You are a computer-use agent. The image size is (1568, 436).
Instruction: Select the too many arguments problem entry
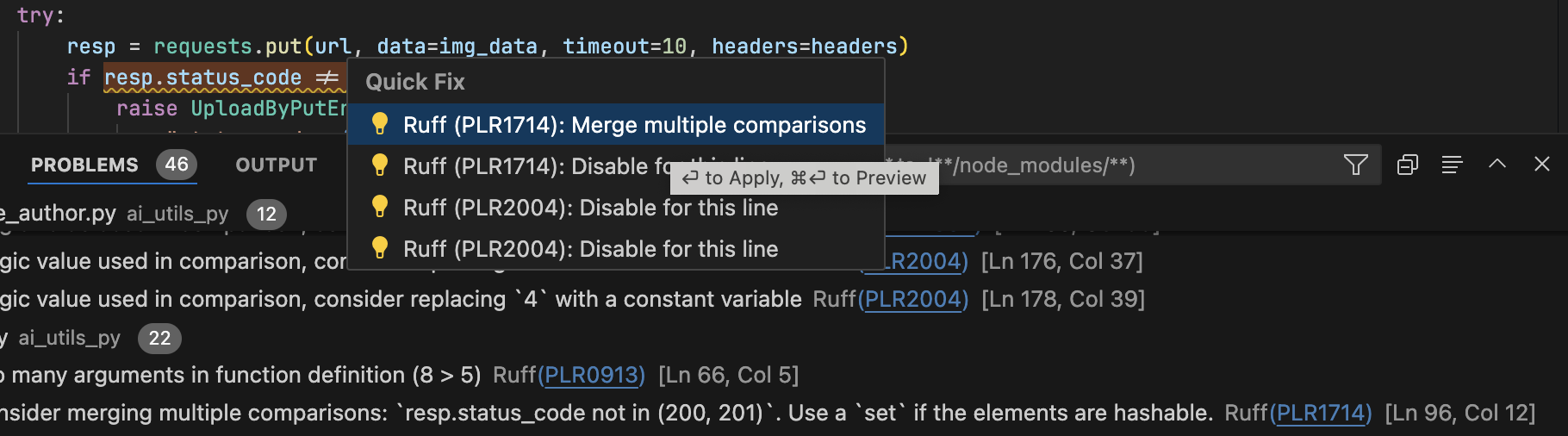241,375
